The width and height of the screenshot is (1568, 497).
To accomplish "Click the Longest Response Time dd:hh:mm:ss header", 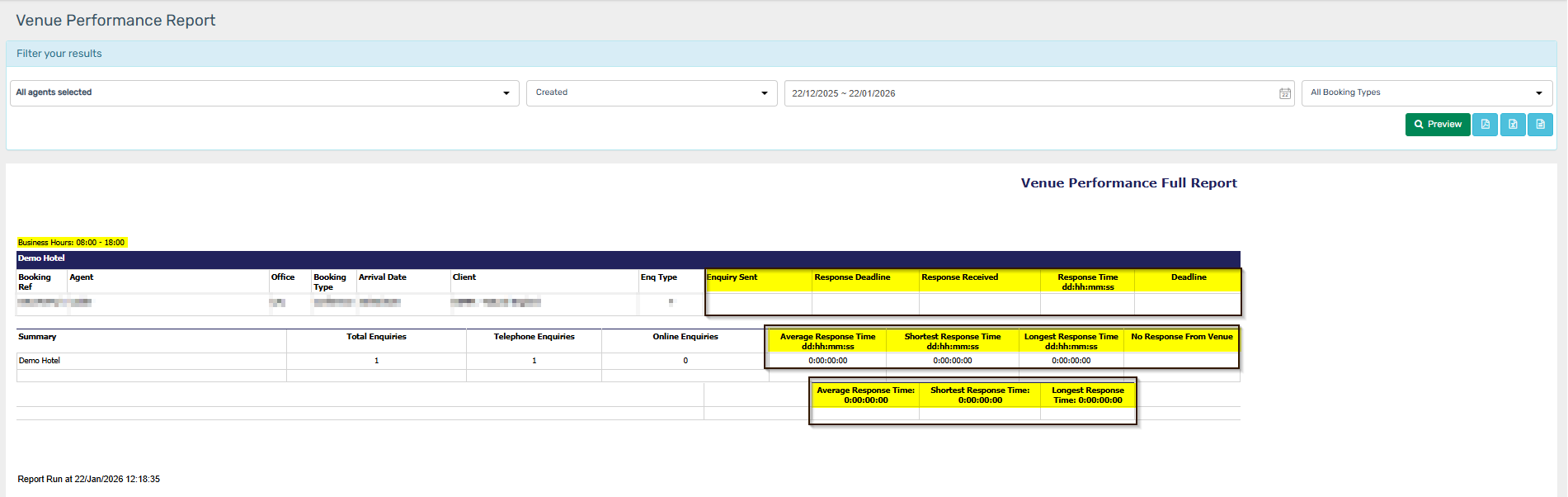I will (1071, 342).
